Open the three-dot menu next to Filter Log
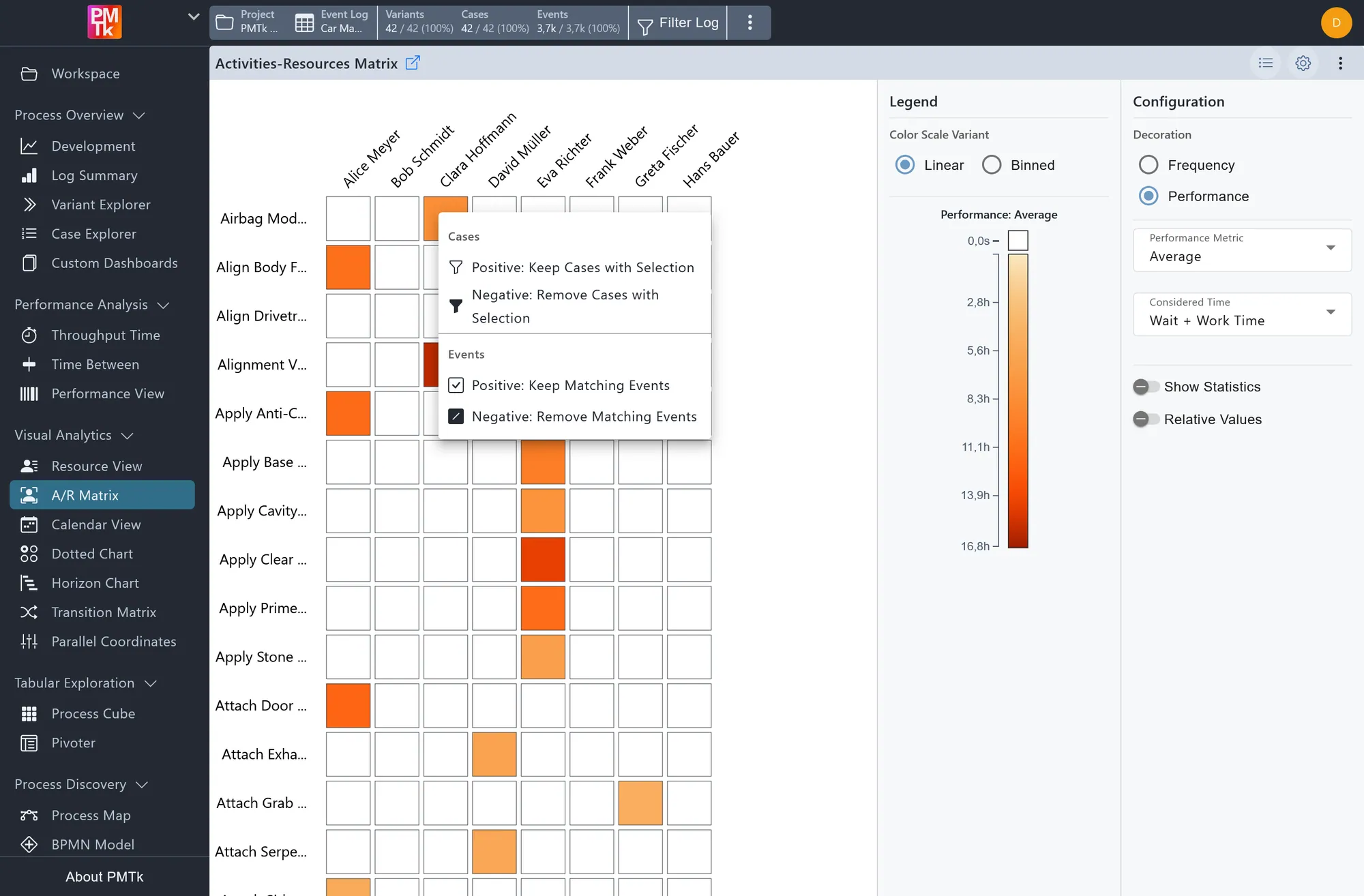The height and width of the screenshot is (896, 1364). coord(750,23)
